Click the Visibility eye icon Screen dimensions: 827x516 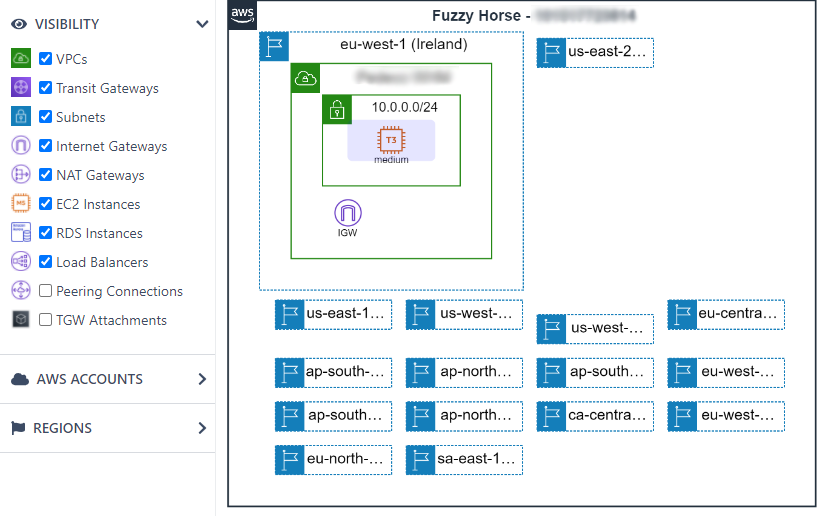(19, 24)
